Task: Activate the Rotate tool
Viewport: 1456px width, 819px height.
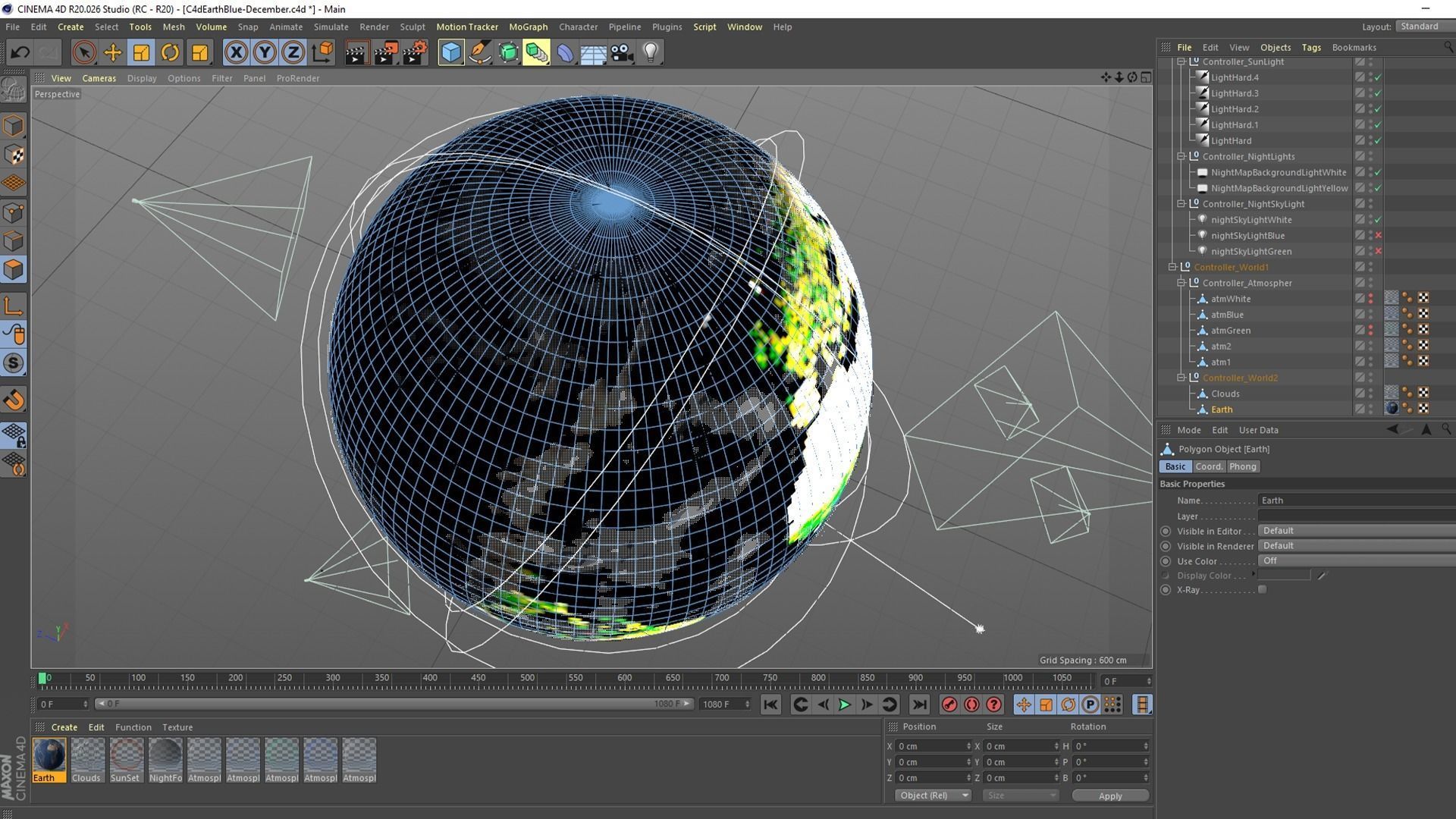Action: 170,52
